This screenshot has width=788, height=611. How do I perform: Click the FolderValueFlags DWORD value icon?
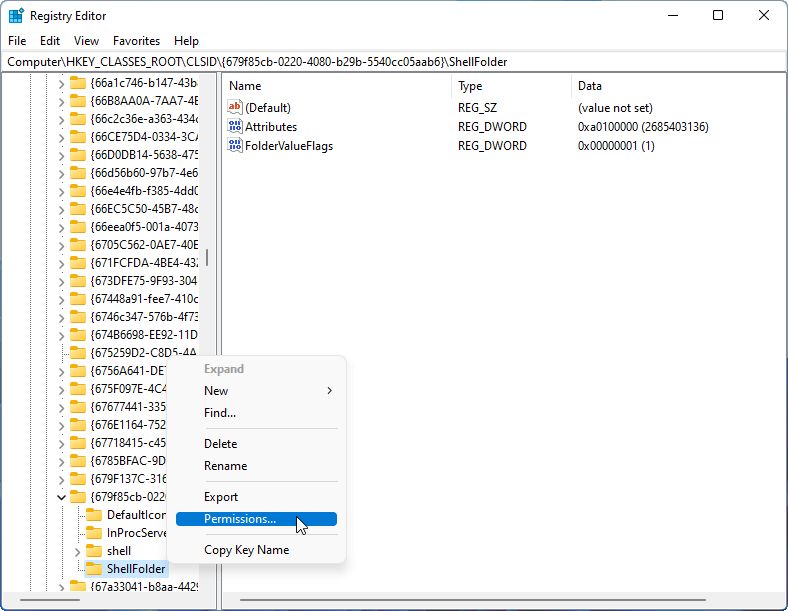235,145
